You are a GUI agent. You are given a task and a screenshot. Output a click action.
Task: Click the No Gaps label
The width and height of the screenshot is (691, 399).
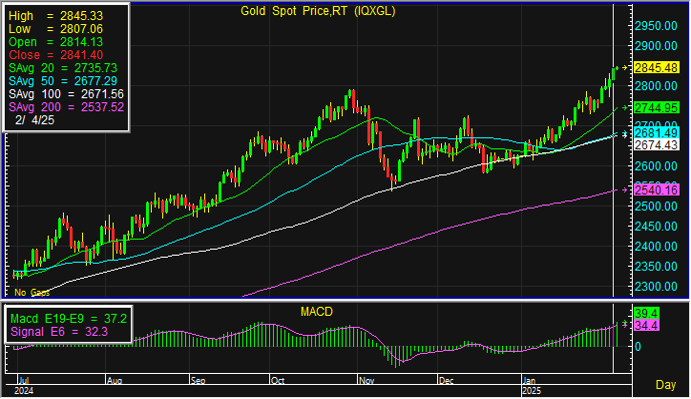32,293
